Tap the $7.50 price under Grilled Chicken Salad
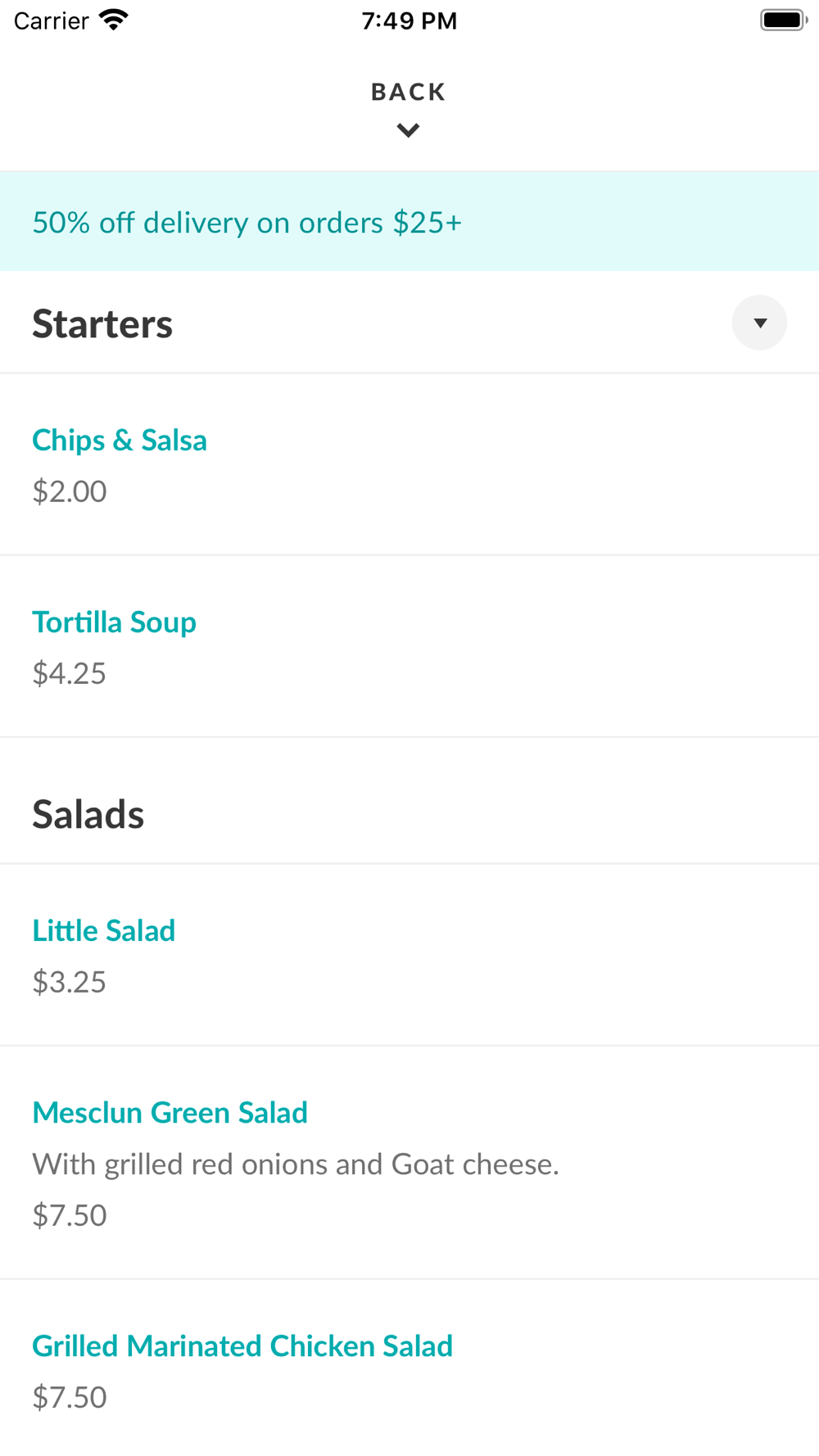 tap(70, 1397)
